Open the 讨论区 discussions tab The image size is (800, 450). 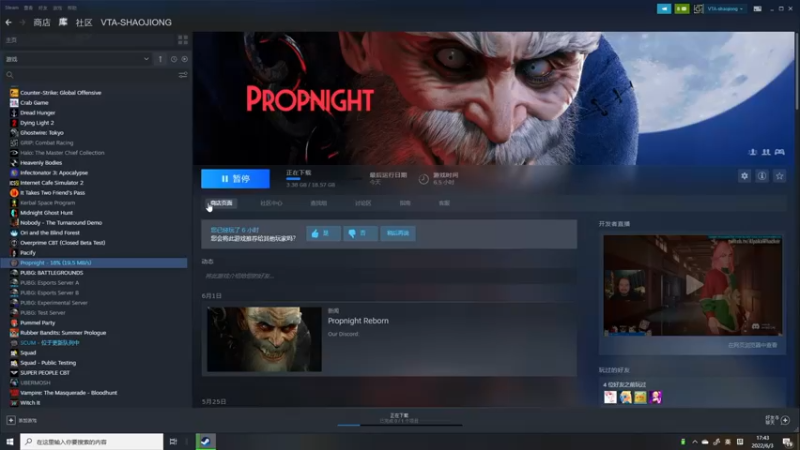363,203
